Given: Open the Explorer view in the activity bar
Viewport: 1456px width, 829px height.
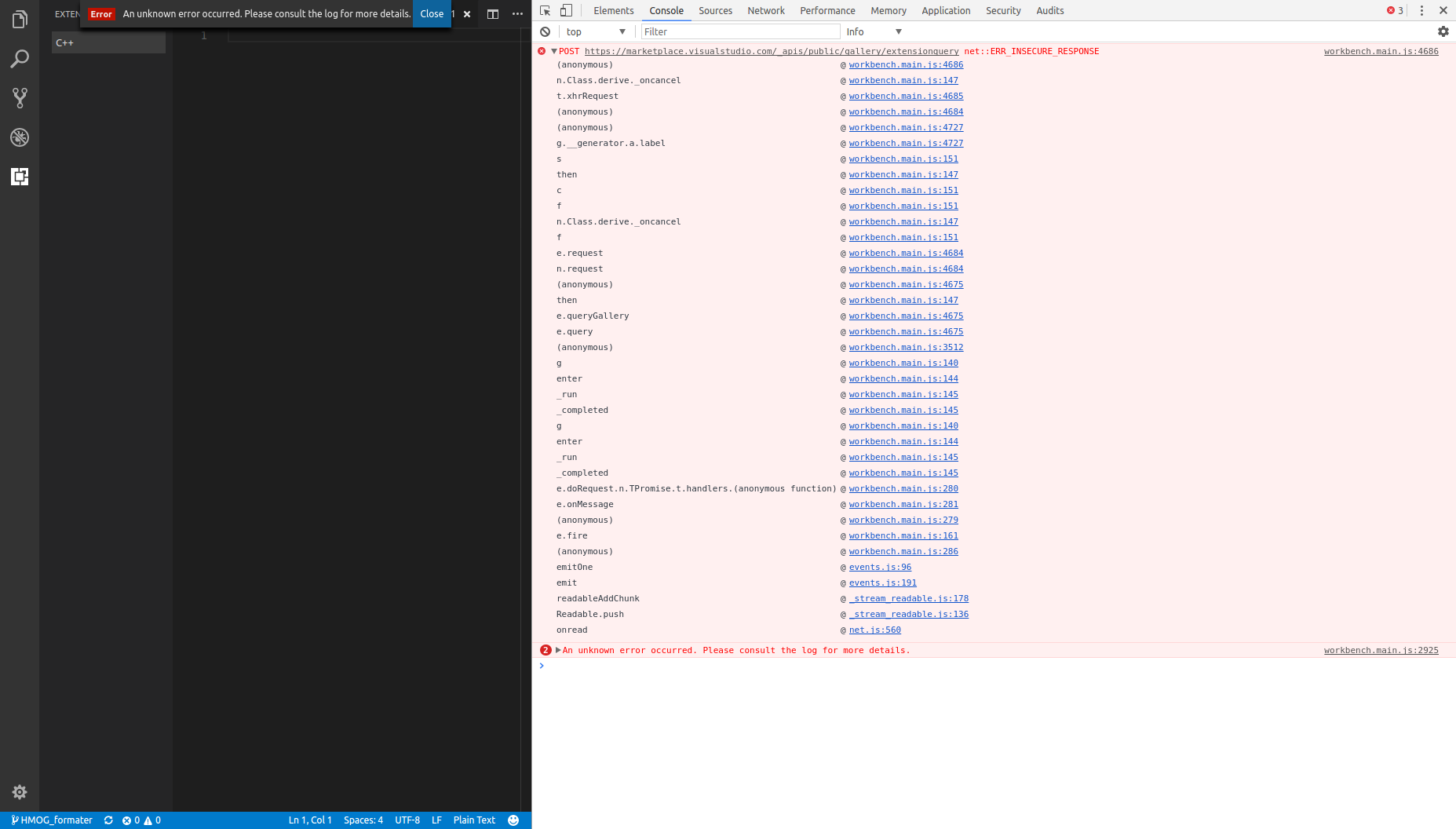Looking at the screenshot, I should click(20, 20).
